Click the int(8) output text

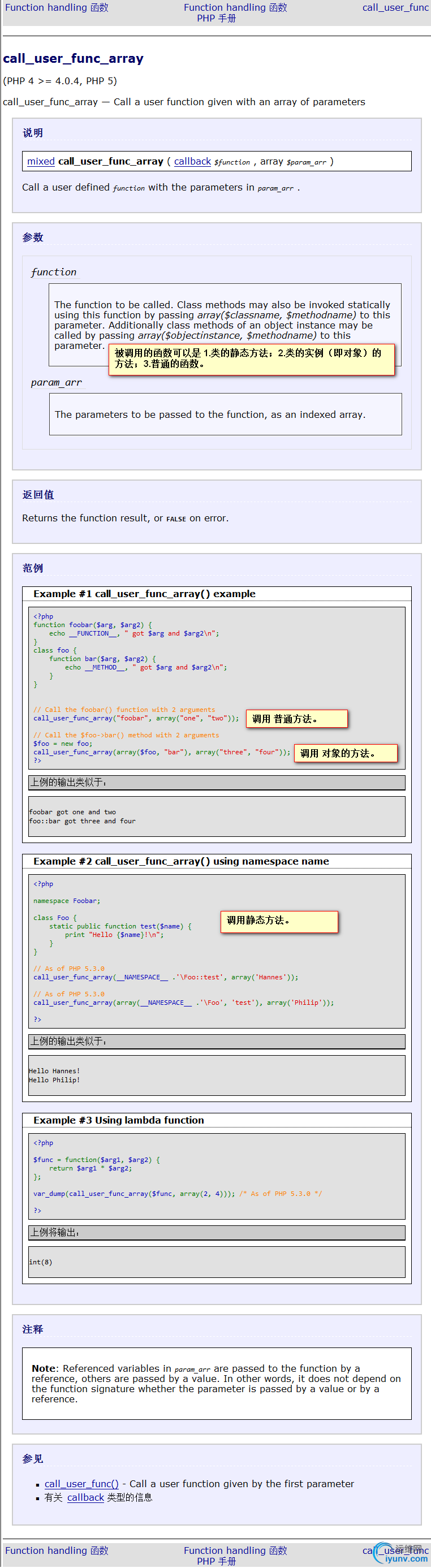[x=40, y=1262]
